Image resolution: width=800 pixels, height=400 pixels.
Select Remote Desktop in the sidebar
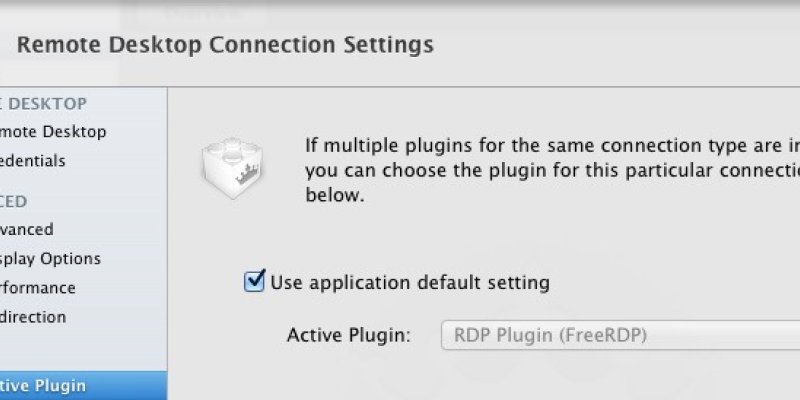click(54, 132)
